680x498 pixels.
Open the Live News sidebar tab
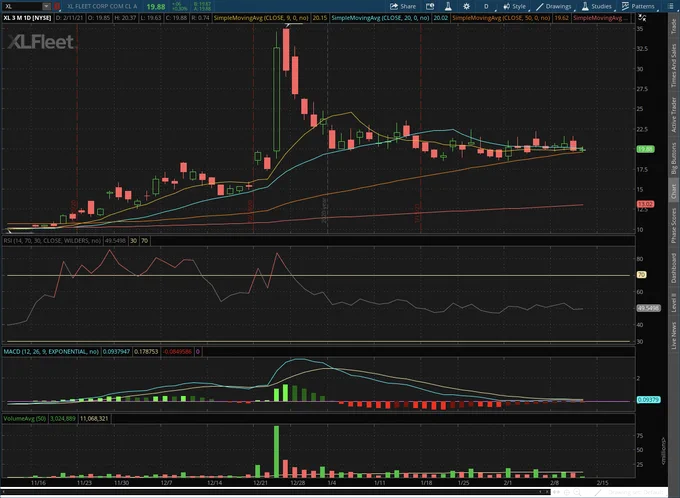pos(674,335)
